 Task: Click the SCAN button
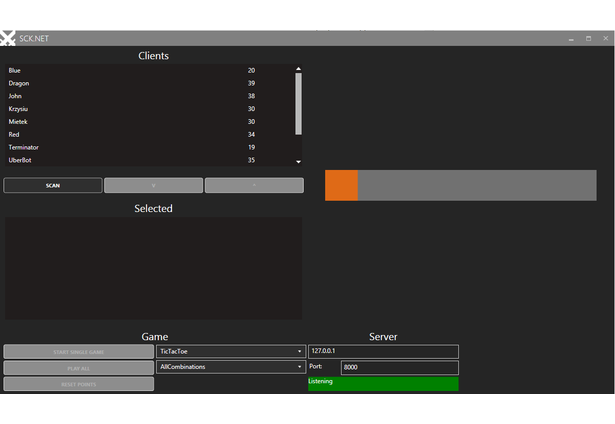coord(53,186)
